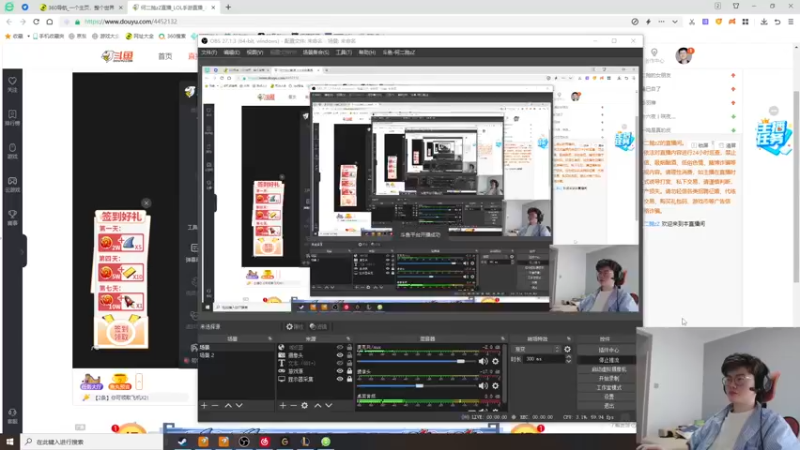Click 开始录制 start recording button
This screenshot has height=450, width=800.
[x=608, y=379]
